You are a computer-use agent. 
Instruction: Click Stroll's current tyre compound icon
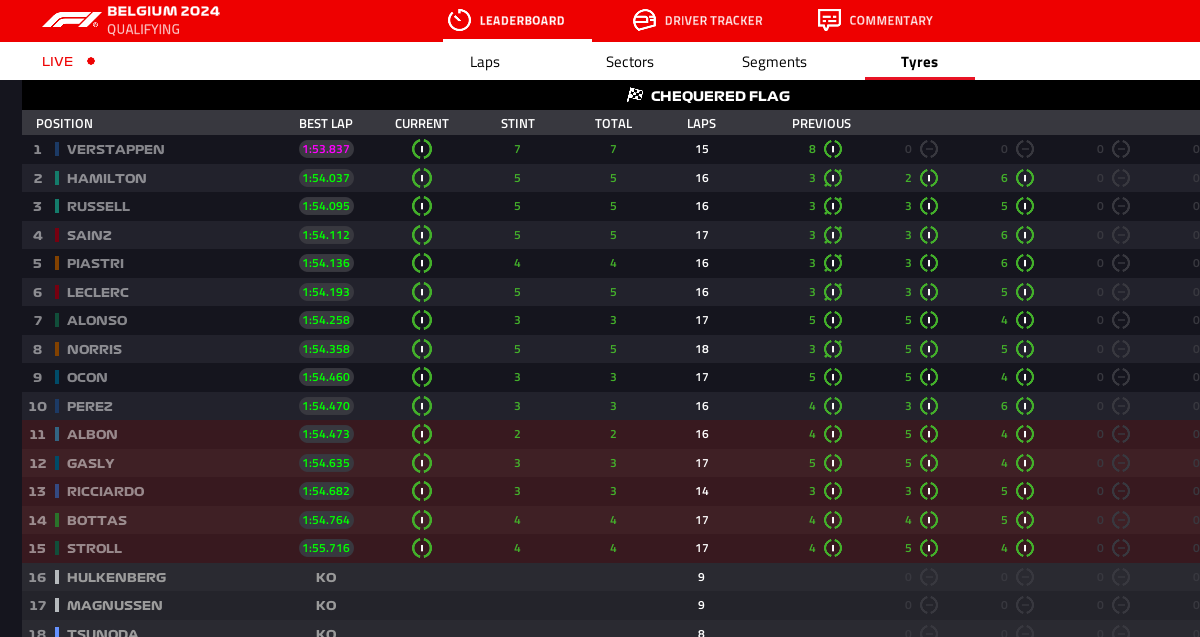[x=422, y=548]
